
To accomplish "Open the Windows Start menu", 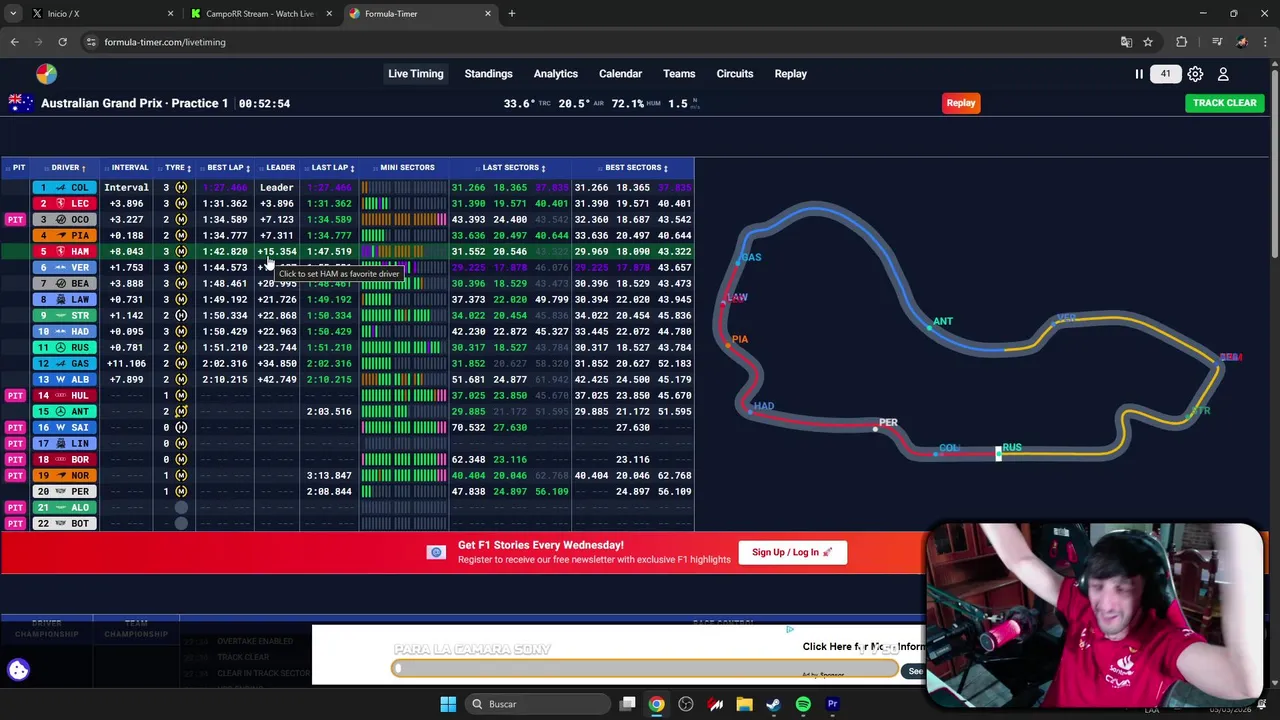I will click(x=448, y=704).
